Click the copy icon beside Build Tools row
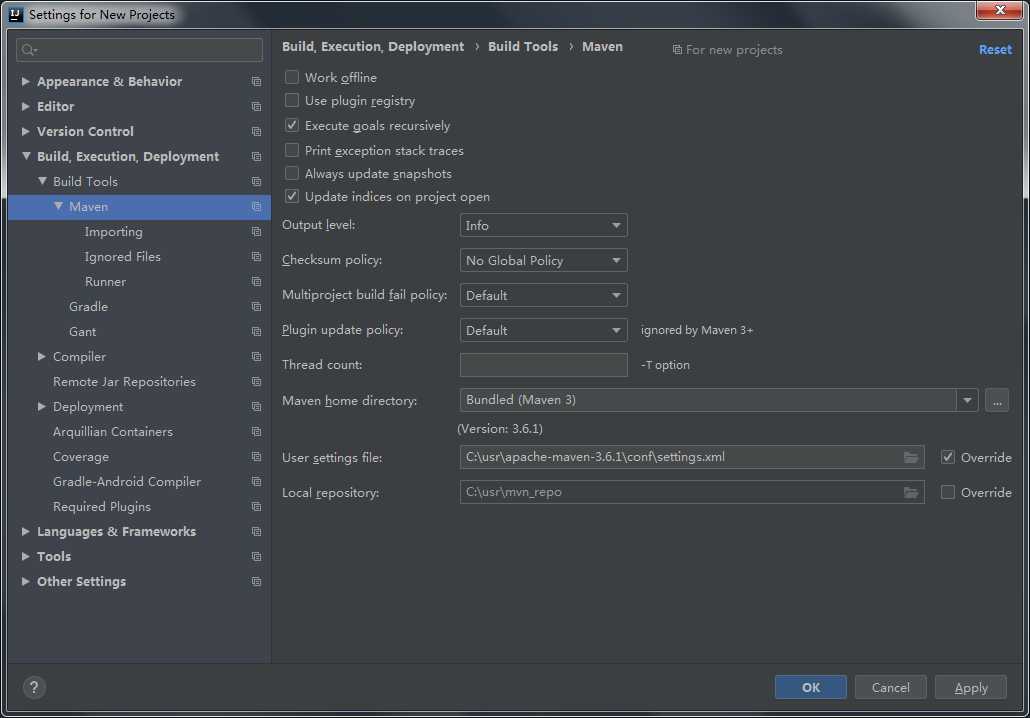This screenshot has width=1030, height=718. tap(256, 181)
